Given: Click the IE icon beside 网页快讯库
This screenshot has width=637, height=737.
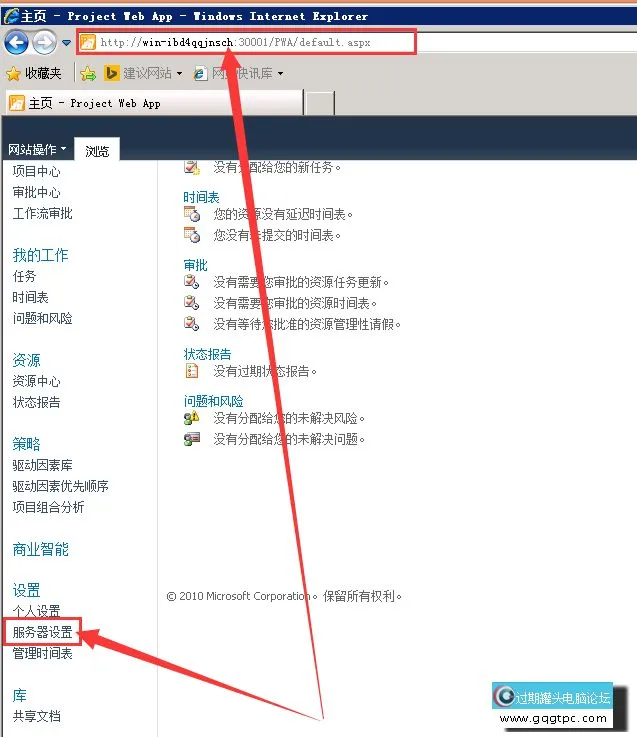Looking at the screenshot, I should [200, 73].
